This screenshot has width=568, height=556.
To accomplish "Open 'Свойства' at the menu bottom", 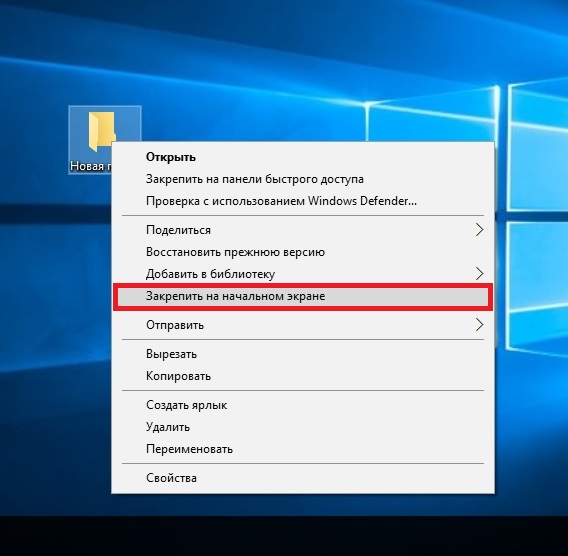I will click(171, 478).
